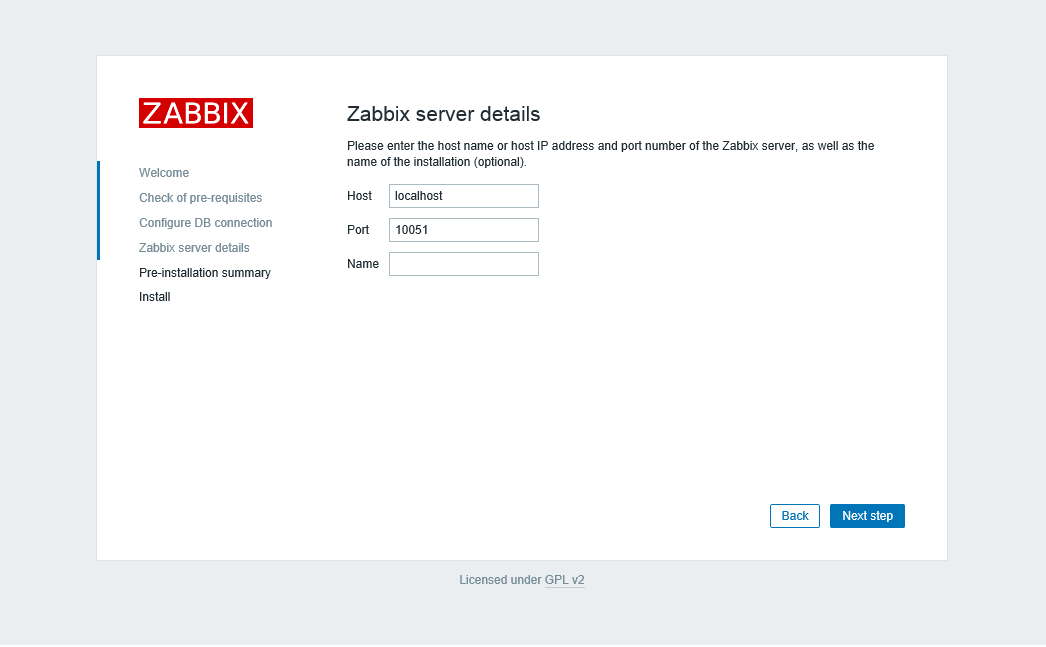Select the Install step in sidebar

(x=155, y=297)
